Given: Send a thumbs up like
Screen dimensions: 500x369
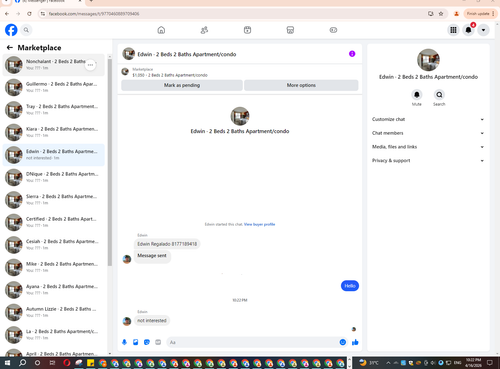Looking at the screenshot, I should (x=355, y=342).
